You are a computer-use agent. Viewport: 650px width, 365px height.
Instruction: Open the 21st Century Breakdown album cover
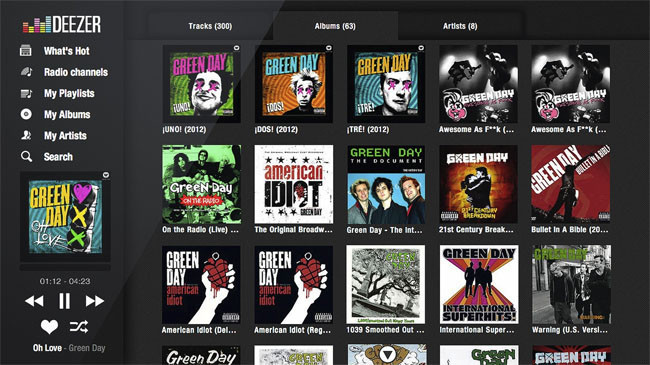478,184
